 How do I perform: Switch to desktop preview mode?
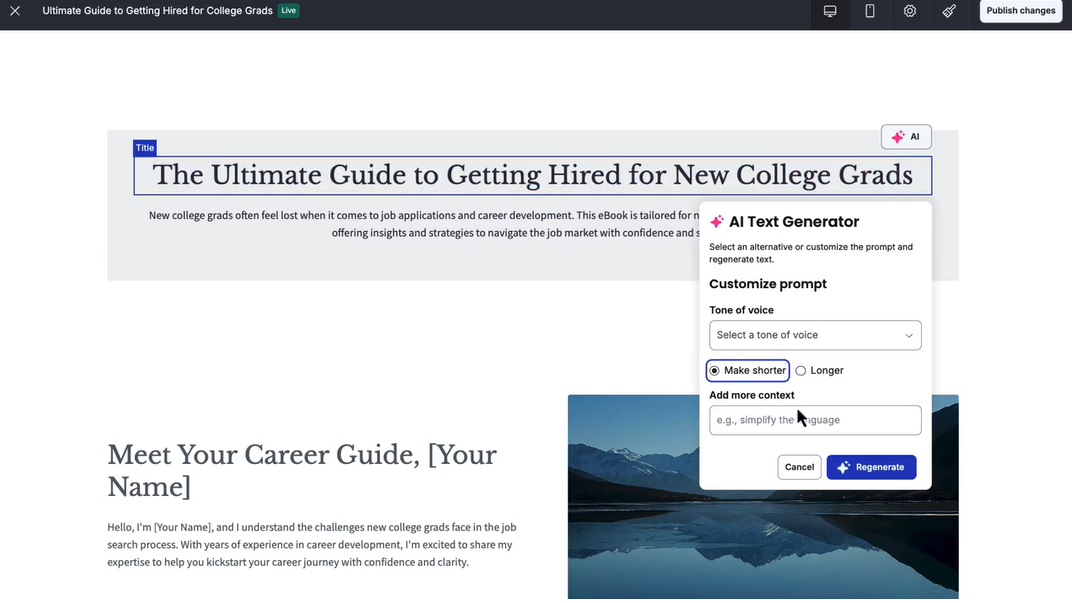point(830,11)
